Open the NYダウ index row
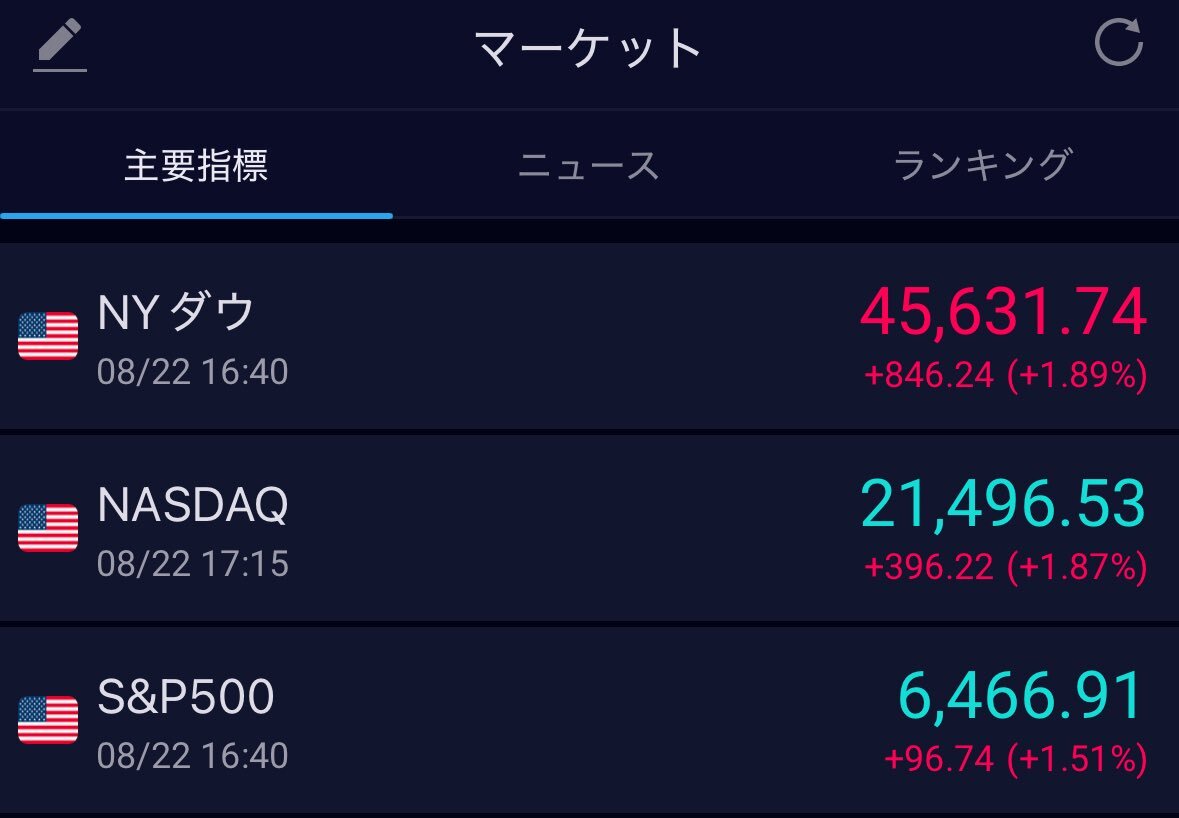 coord(590,336)
